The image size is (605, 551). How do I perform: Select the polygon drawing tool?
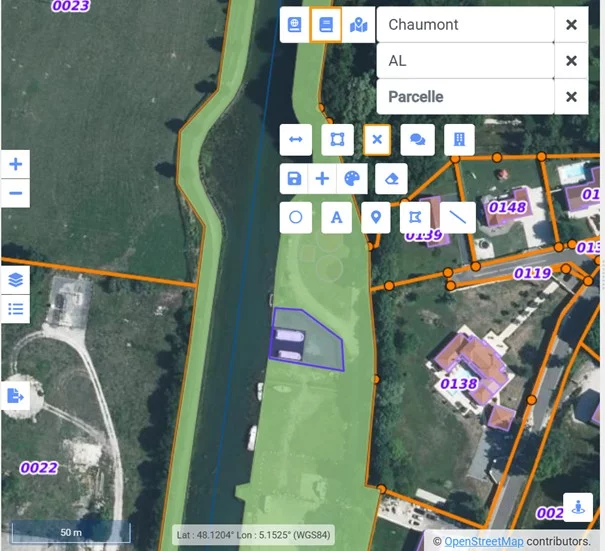tap(415, 216)
